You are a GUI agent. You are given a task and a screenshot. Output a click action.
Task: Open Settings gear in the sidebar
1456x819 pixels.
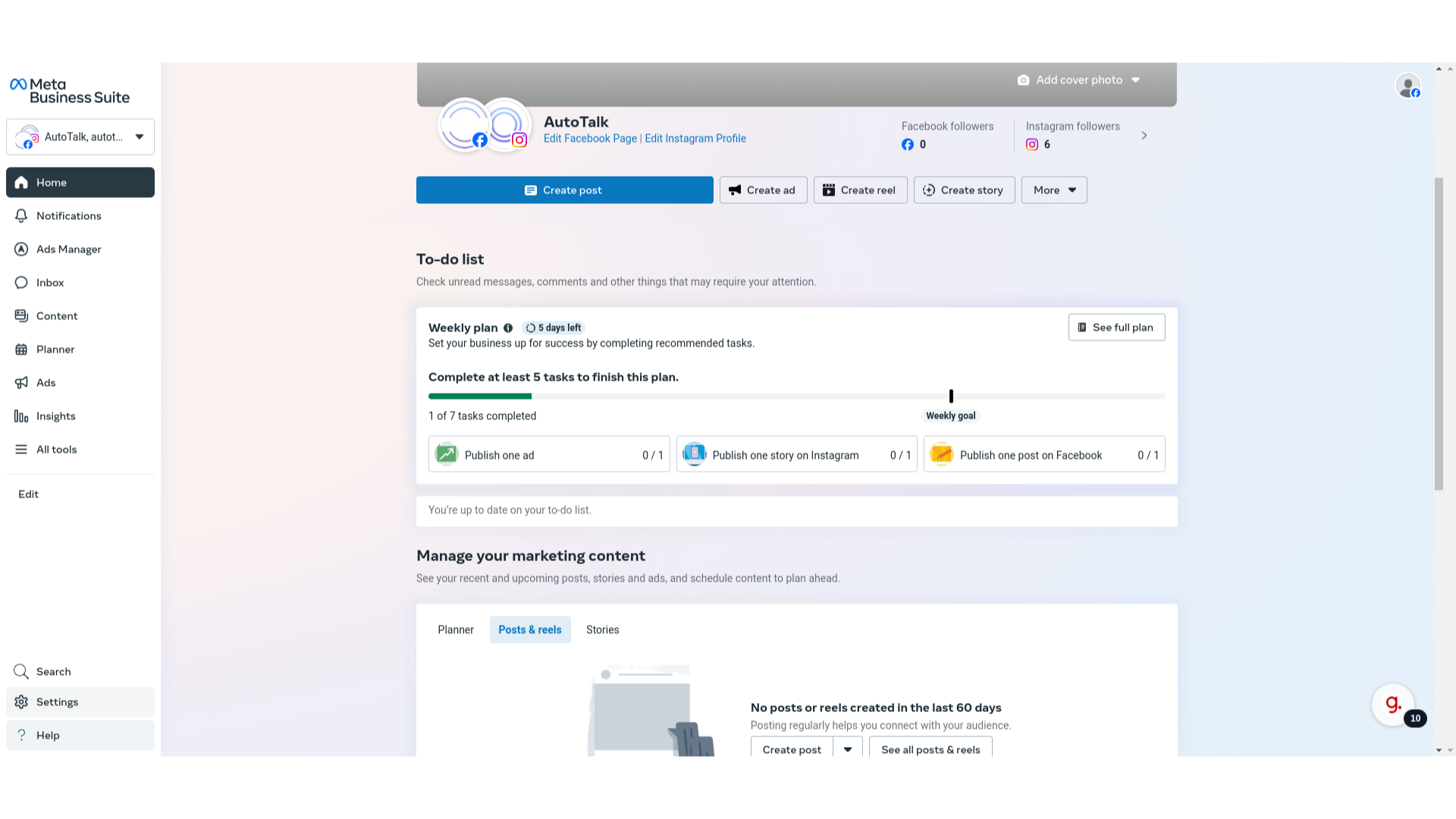(x=80, y=702)
